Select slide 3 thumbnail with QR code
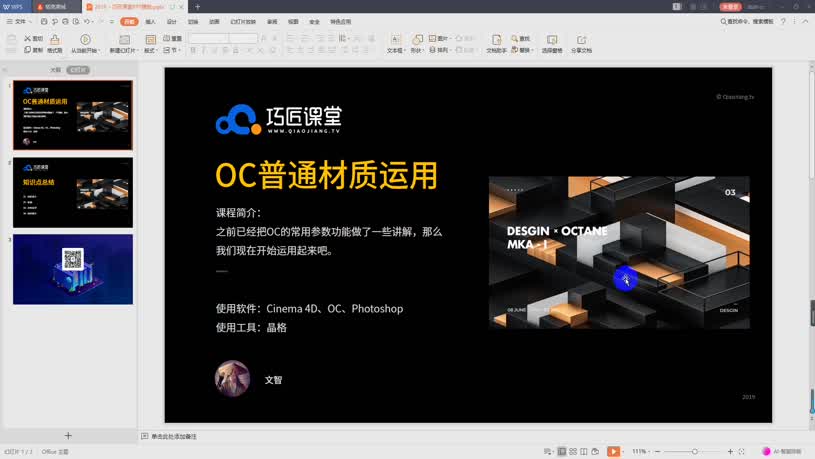Viewport: 815px width, 459px height. coord(73,269)
